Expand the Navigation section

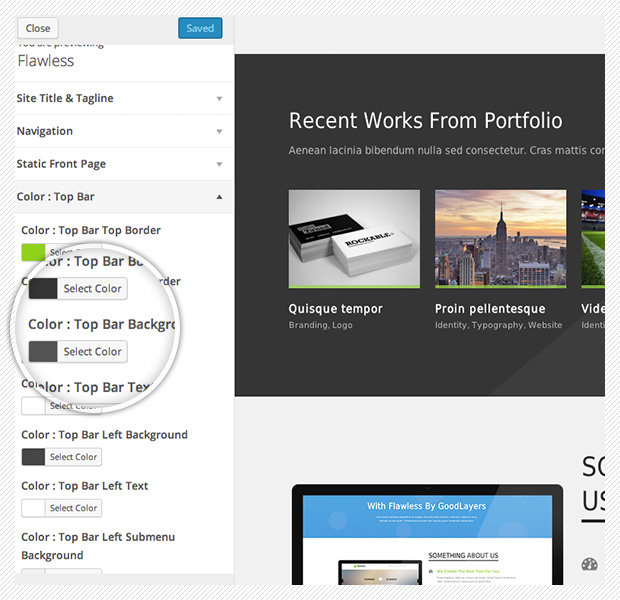[118, 131]
